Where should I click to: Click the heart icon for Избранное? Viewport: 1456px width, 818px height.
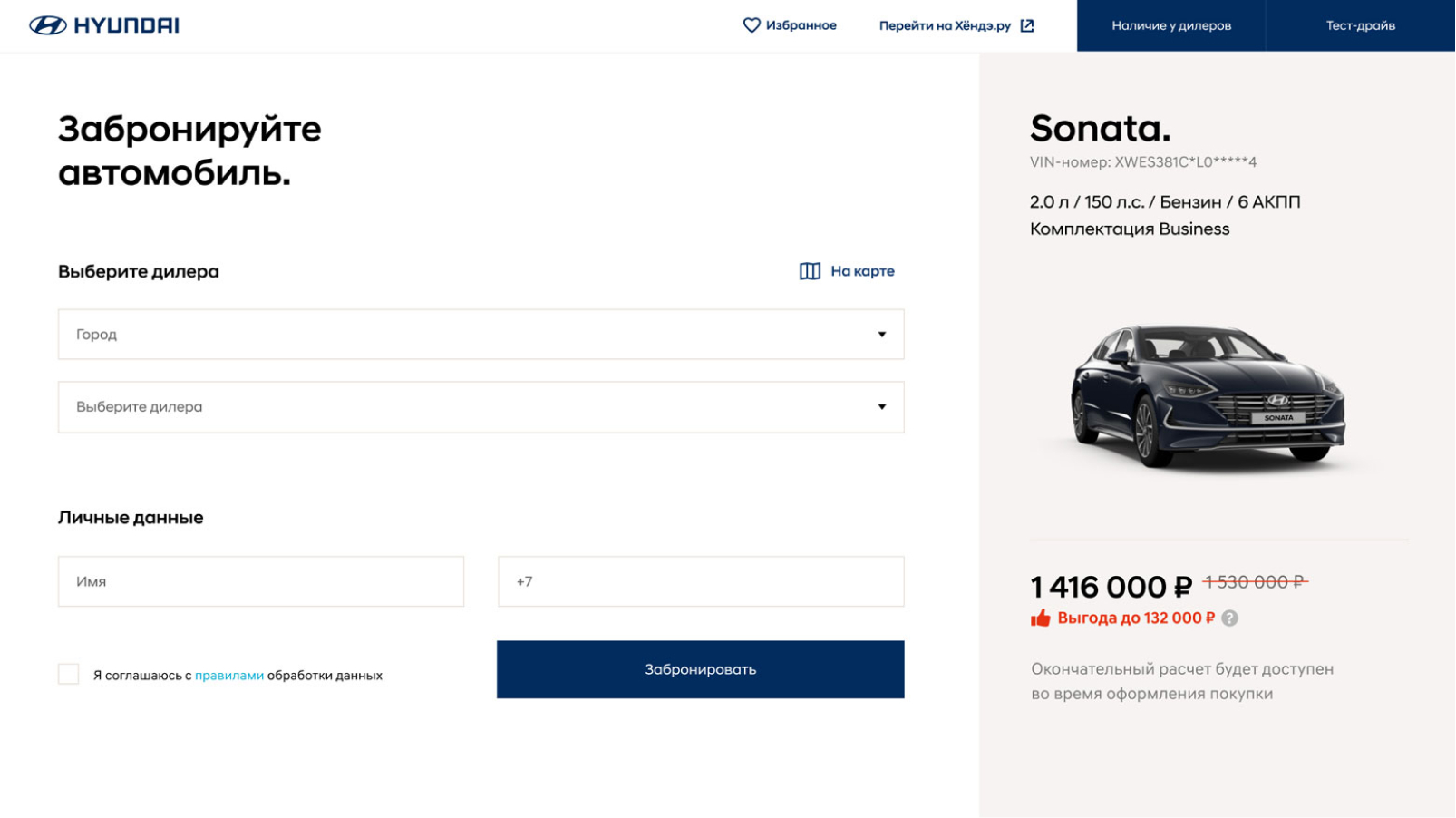click(752, 25)
